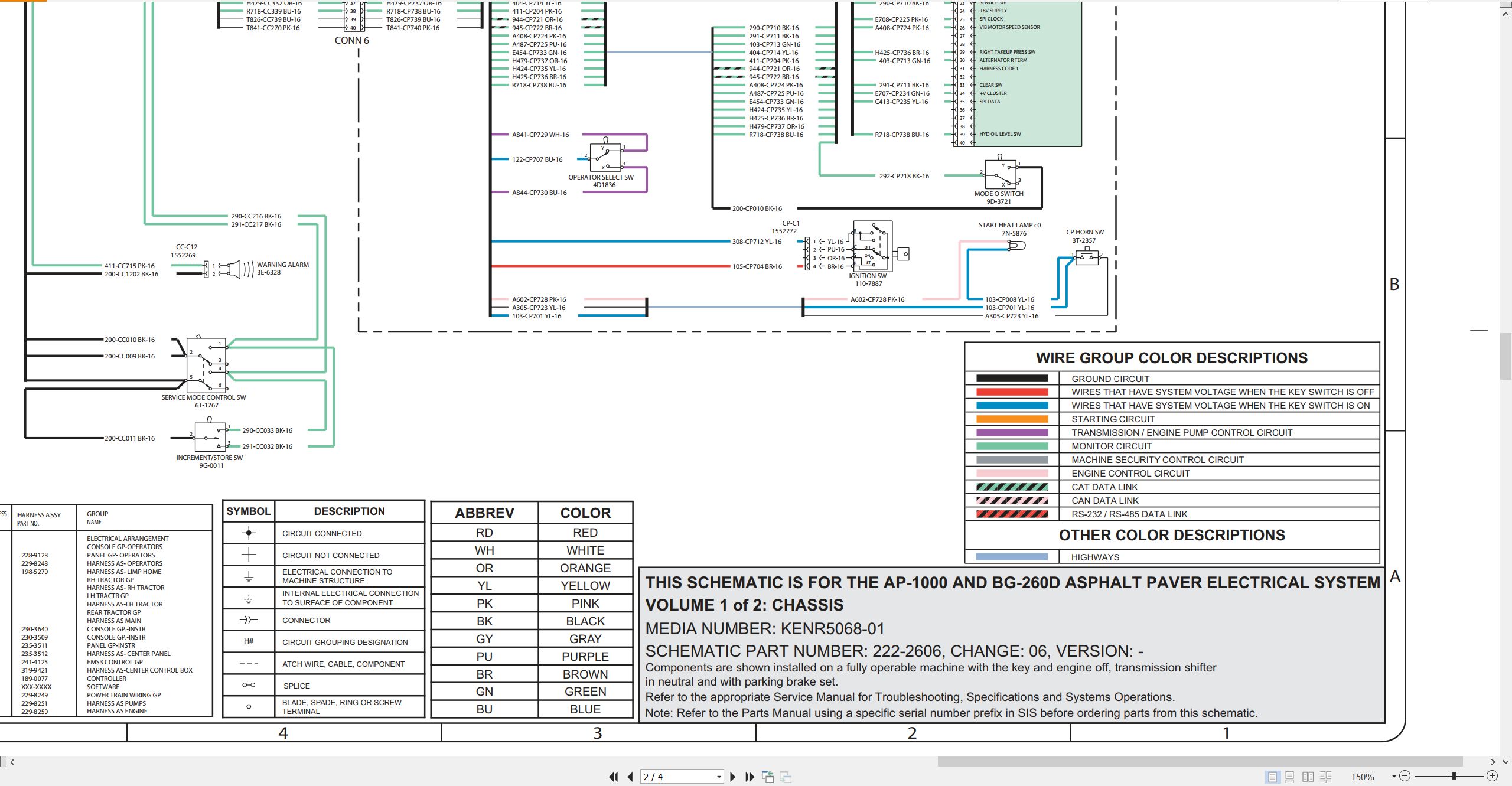Click the CP HORN SW symbol
This screenshot has height=786, width=1512.
(1087, 256)
